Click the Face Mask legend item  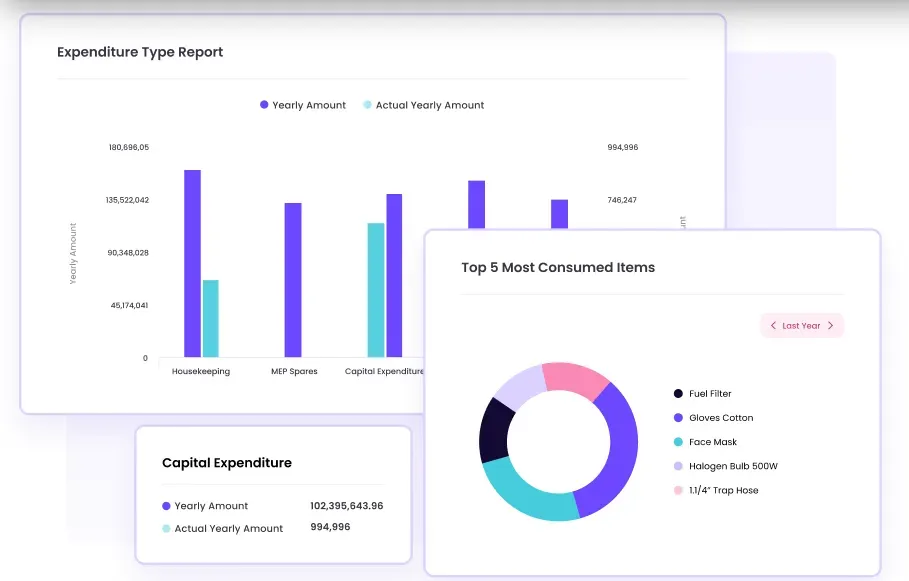[x=712, y=442]
